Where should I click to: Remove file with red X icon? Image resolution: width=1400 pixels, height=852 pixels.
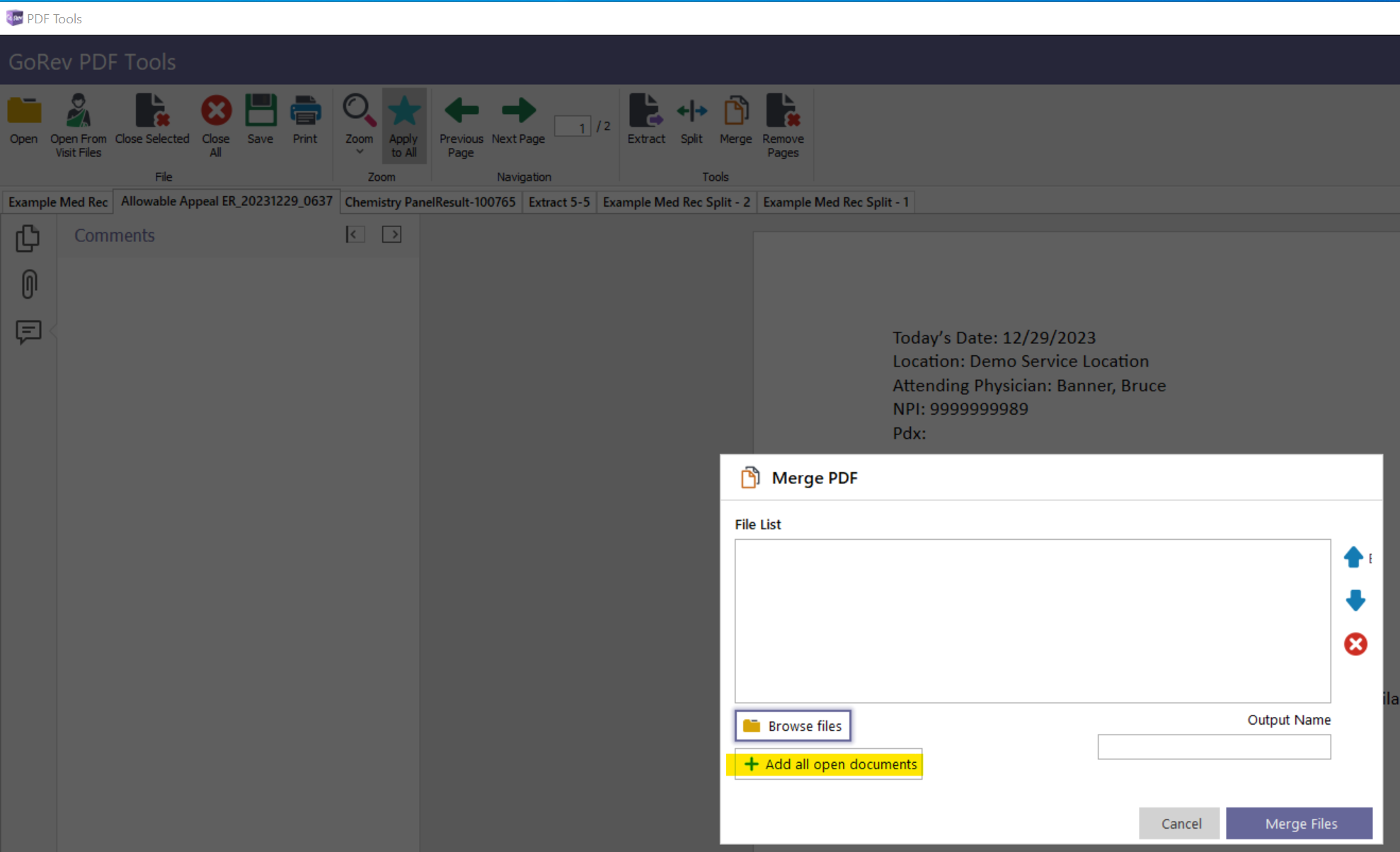[x=1355, y=644]
